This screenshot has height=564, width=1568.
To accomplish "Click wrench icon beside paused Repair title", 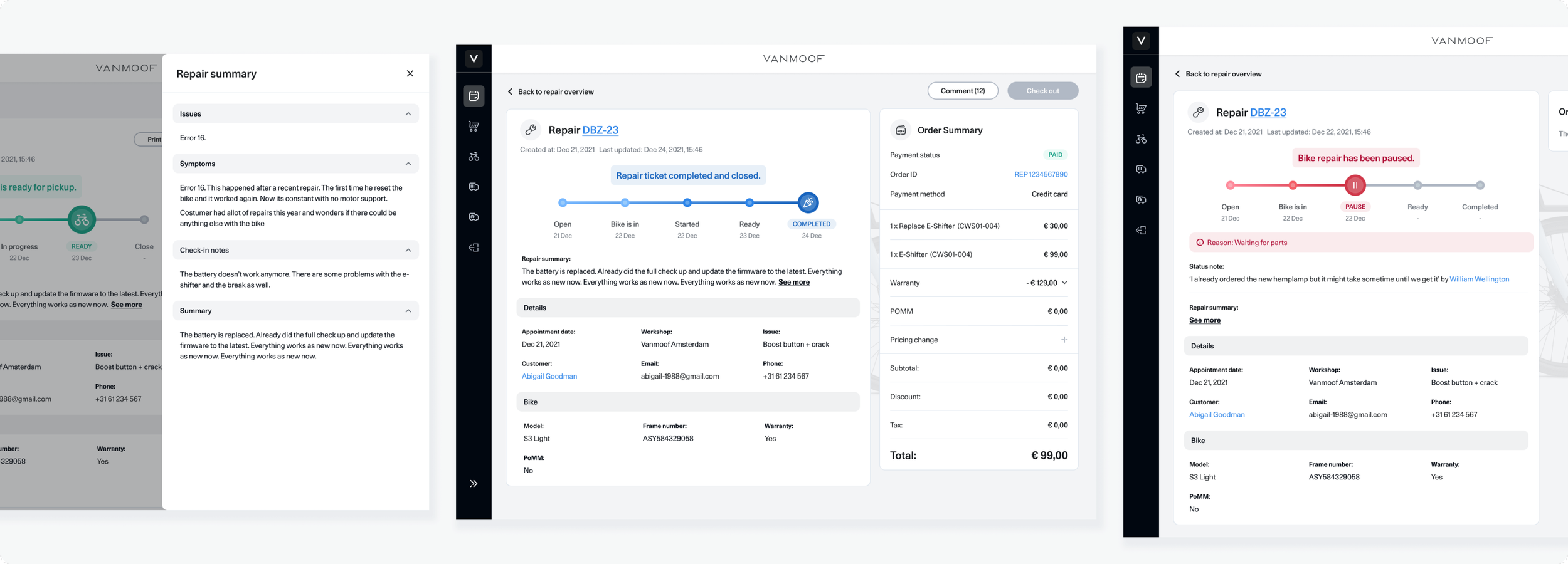I will (1198, 112).
